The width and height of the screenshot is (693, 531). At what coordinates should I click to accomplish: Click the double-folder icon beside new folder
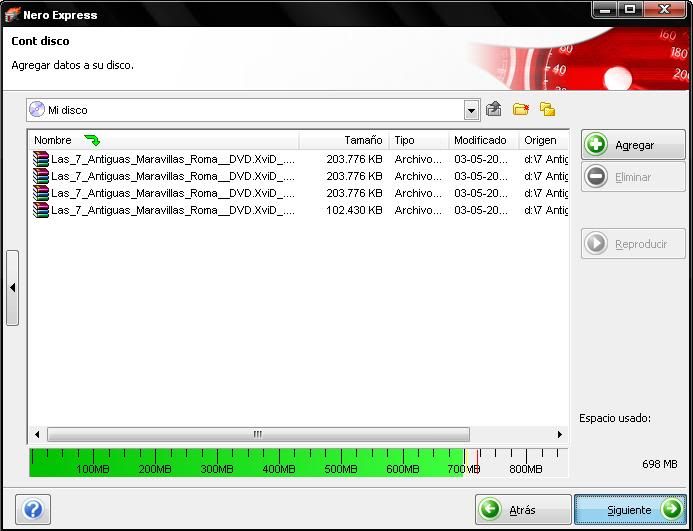[x=548, y=109]
